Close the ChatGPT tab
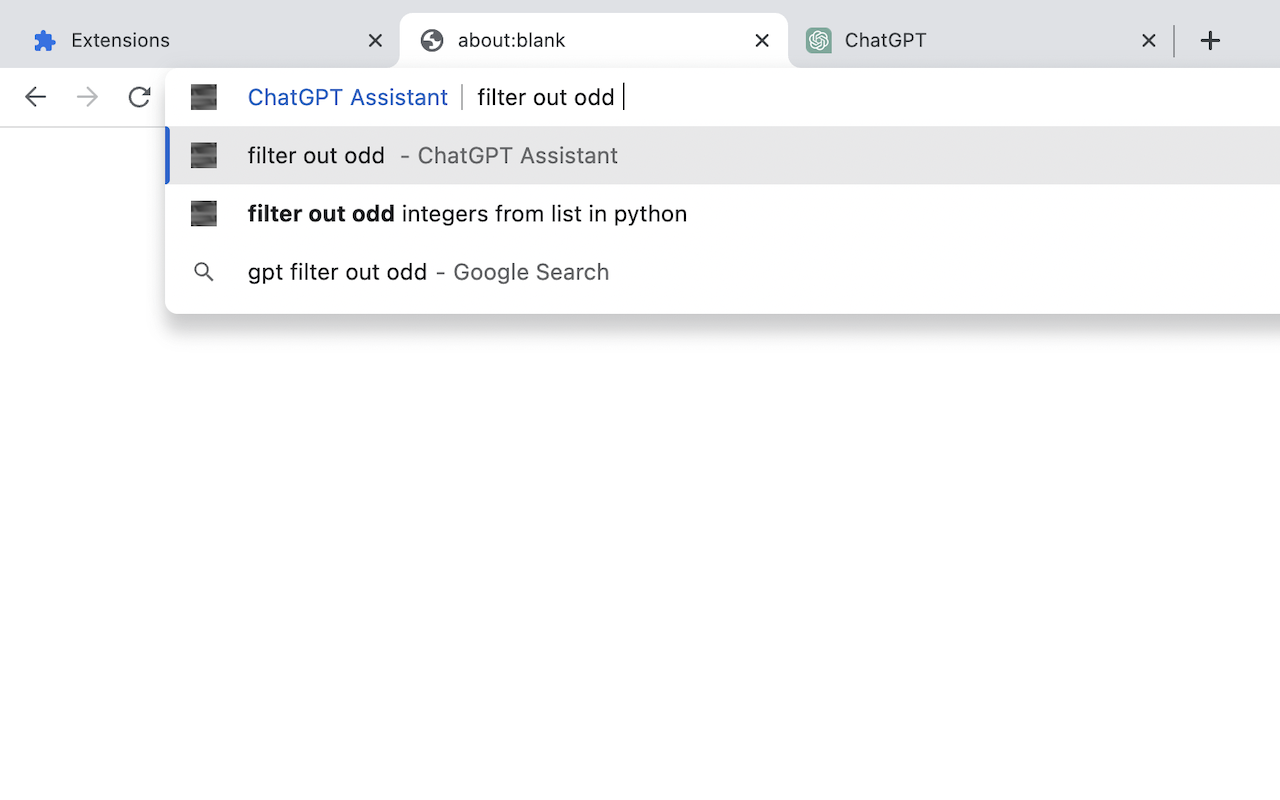The width and height of the screenshot is (1280, 800). [1148, 41]
